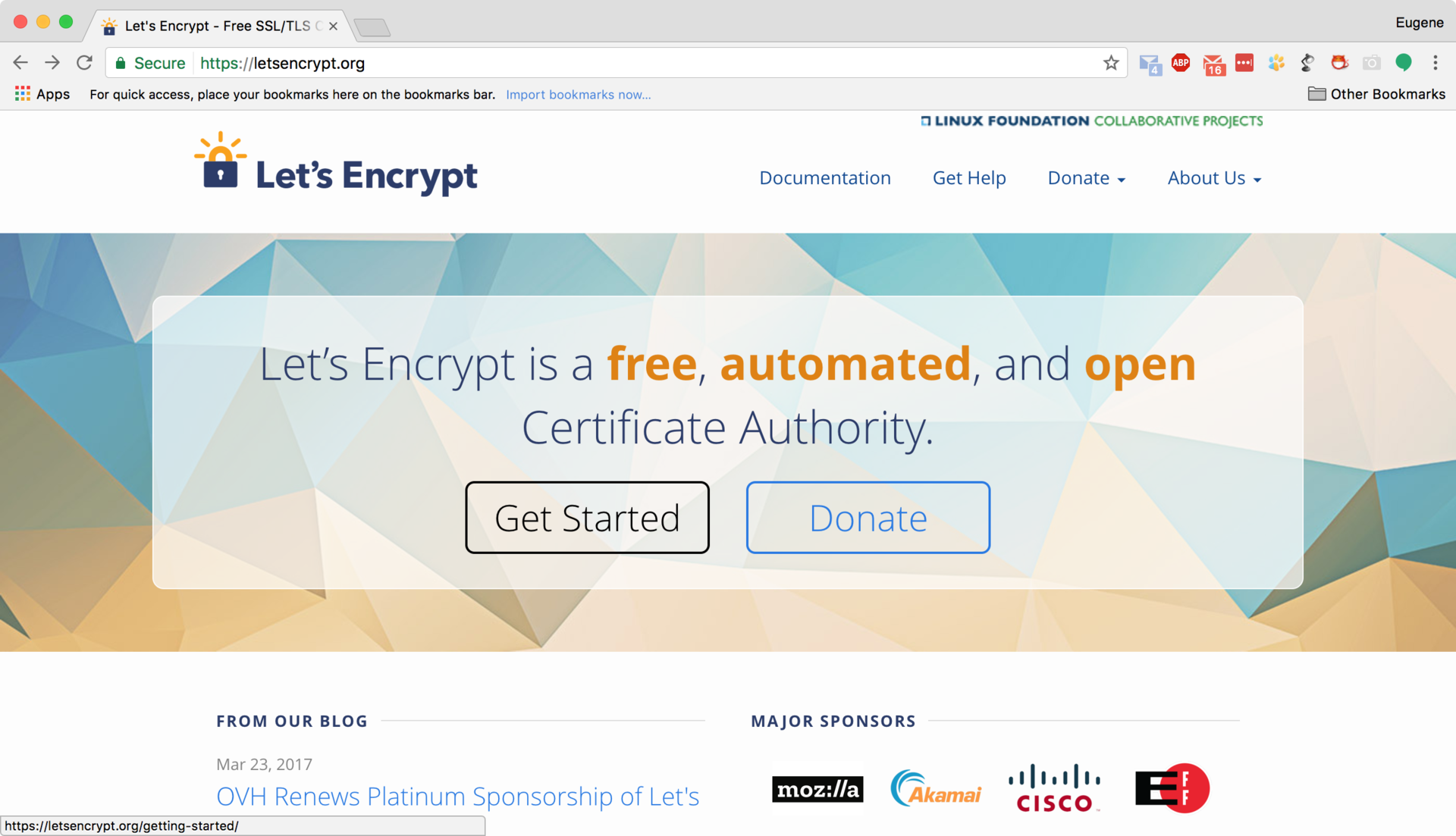Toggle the browser back navigation button
This screenshot has height=836, width=1456.
(19, 63)
